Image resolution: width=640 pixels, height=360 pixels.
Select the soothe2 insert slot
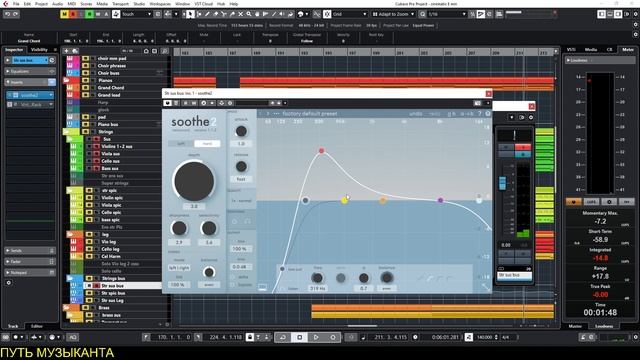(x=30, y=95)
